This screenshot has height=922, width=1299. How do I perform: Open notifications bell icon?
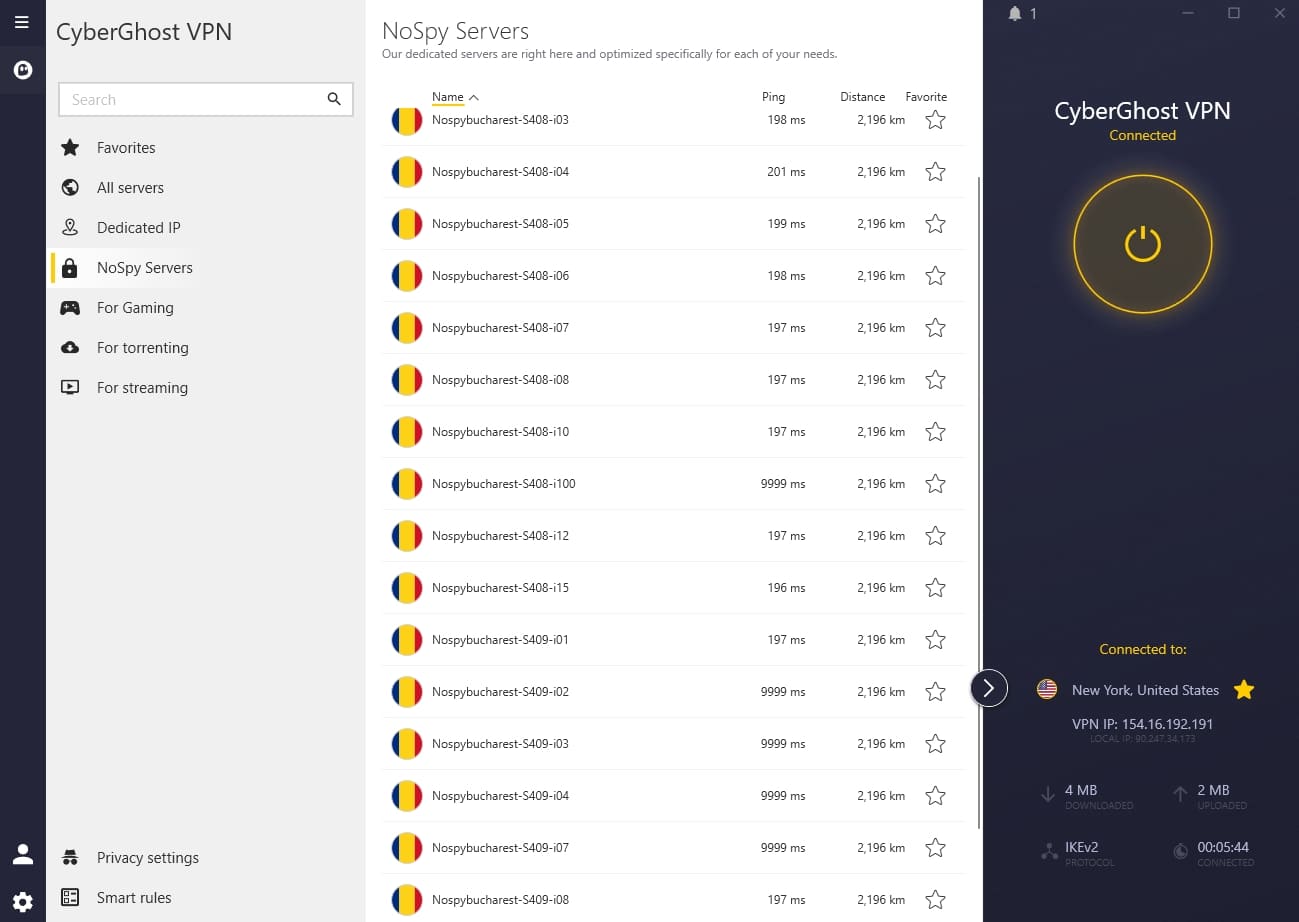coord(1016,13)
